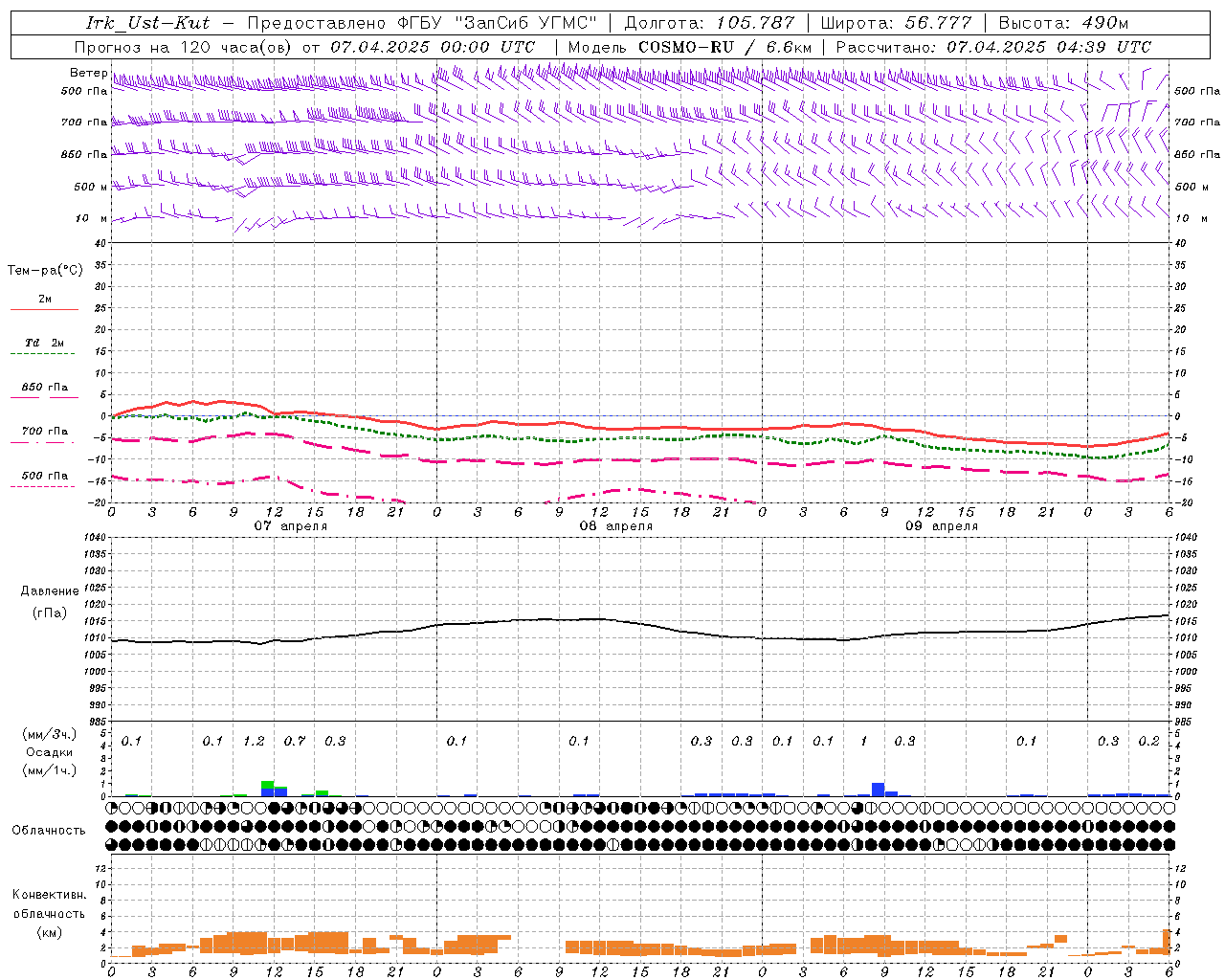
Task: Click the '850 гПа' temperature legend entry
Action: [x=45, y=387]
